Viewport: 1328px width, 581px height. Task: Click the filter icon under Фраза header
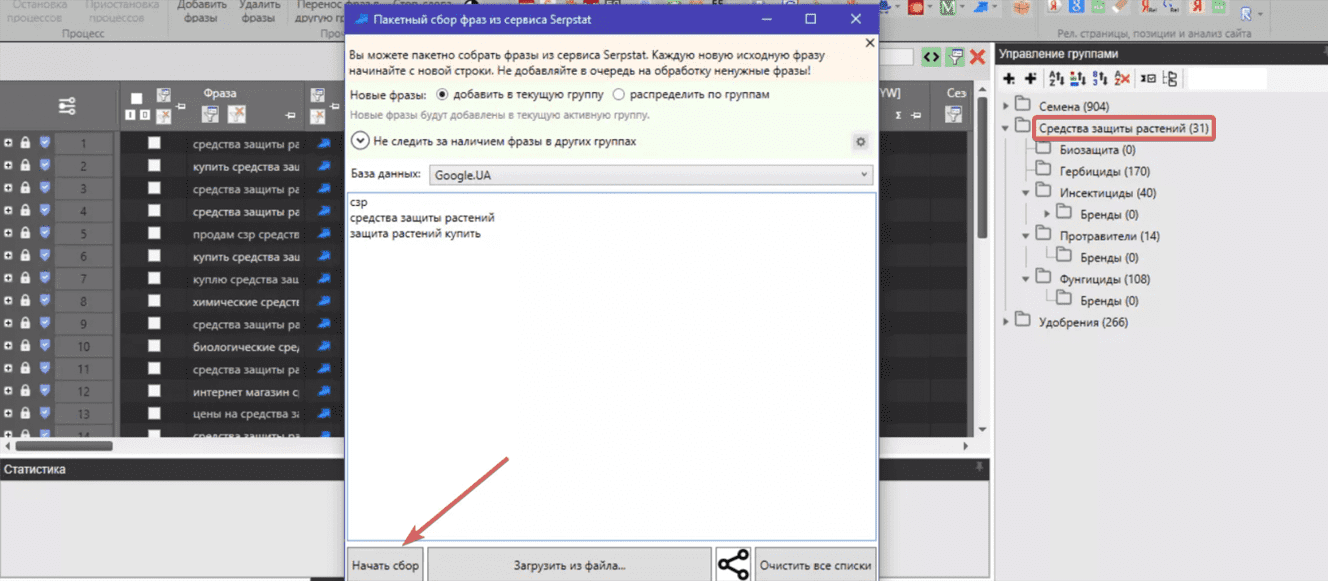211,115
